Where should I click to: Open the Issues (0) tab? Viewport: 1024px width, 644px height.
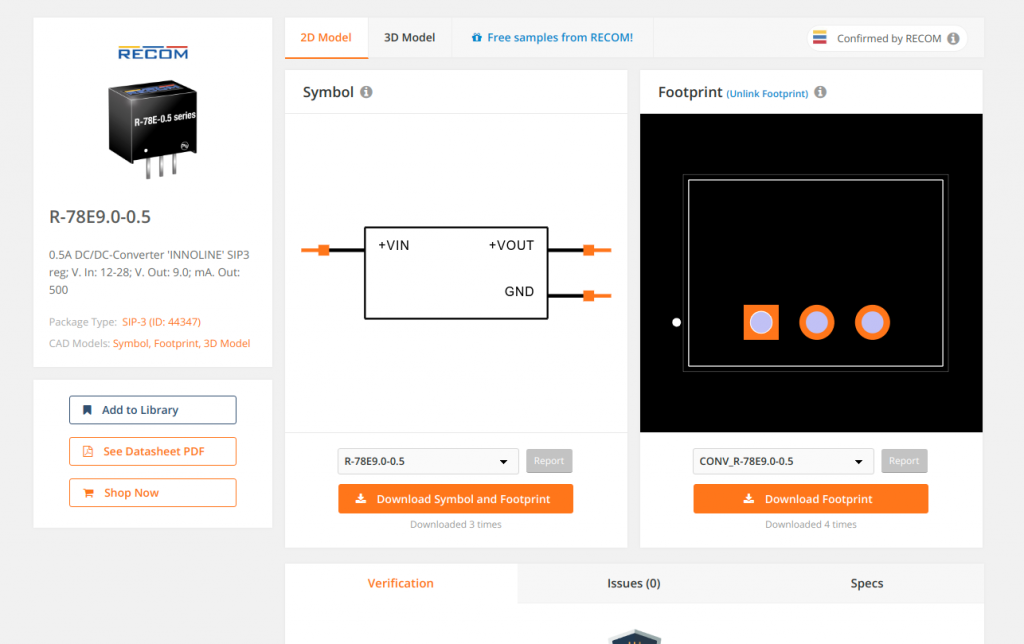pyautogui.click(x=633, y=583)
